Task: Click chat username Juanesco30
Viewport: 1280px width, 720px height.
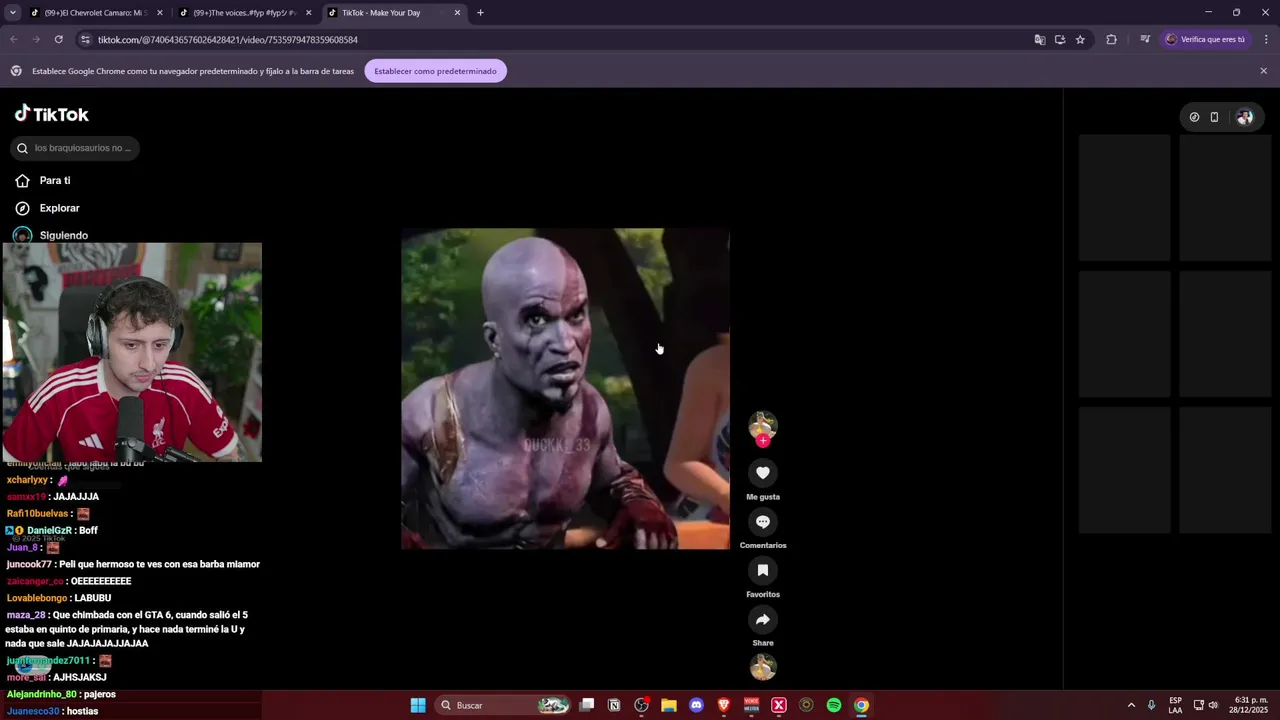Action: 33,711
